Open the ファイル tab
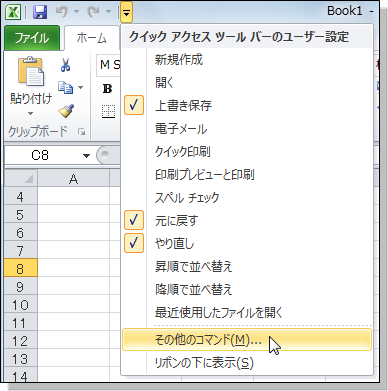 32,38
